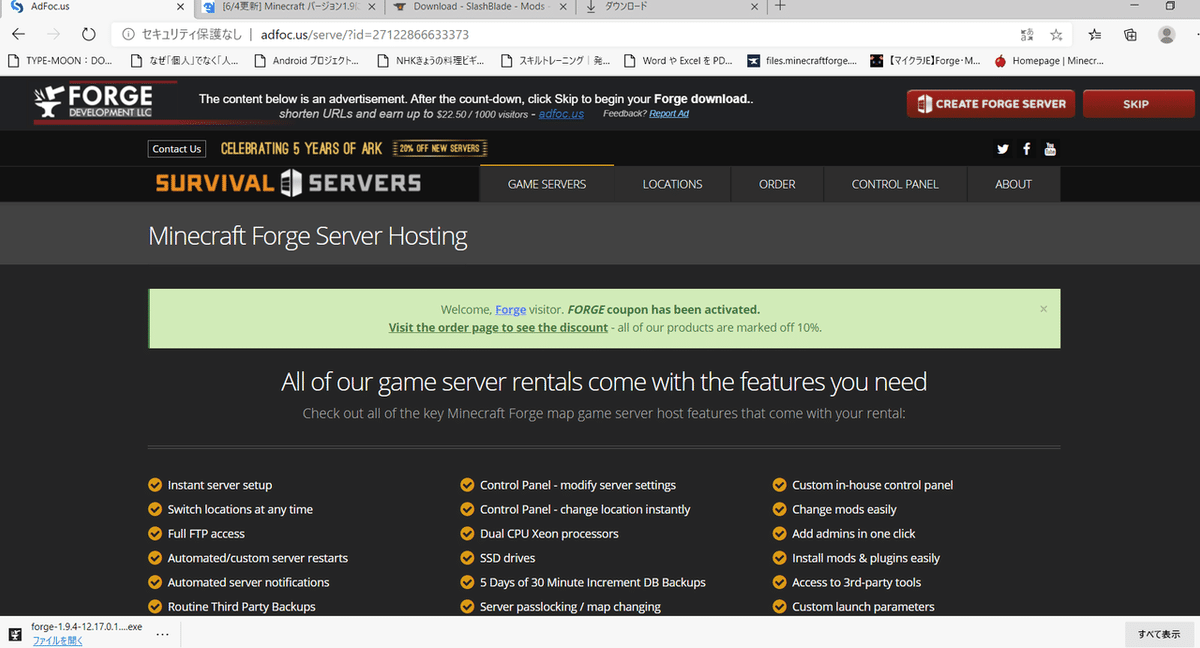
Task: Go back using the browser back arrow
Action: click(x=17, y=34)
